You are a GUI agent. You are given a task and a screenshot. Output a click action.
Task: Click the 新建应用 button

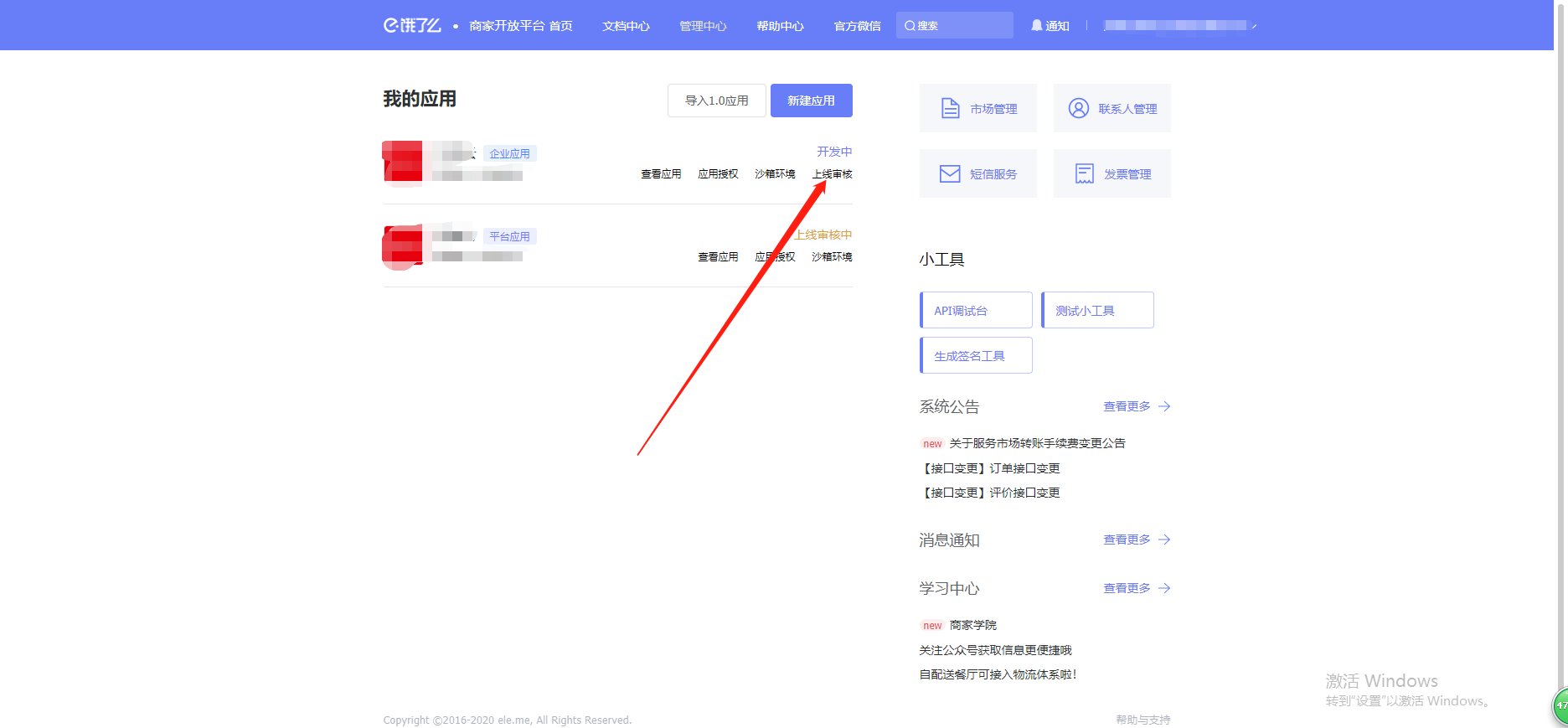tap(811, 101)
